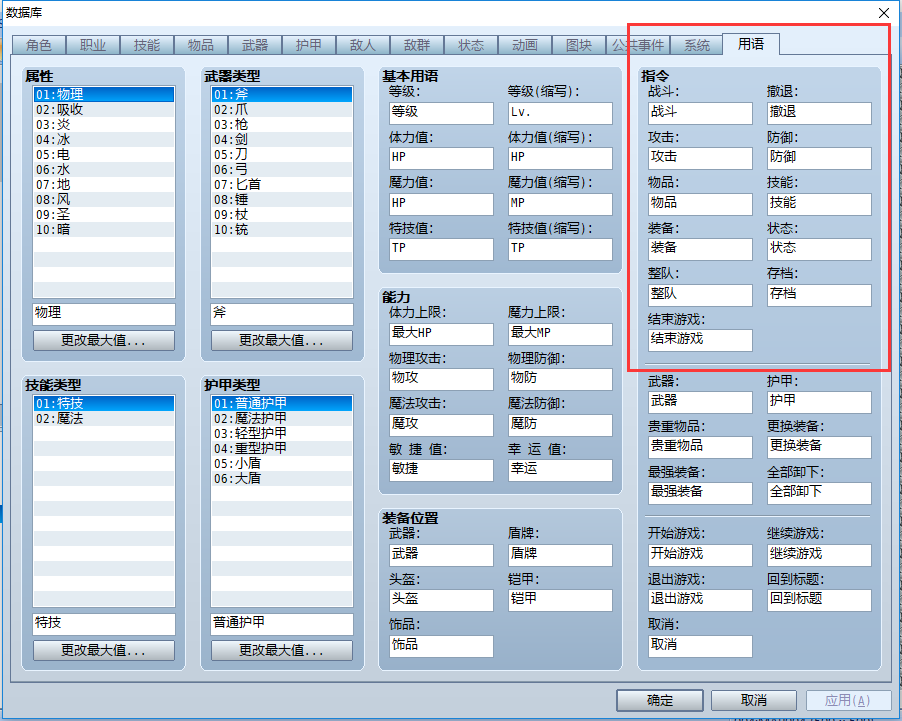This screenshot has height=721, width=902.
Task: Click the 等级 input field
Action: click(x=441, y=113)
